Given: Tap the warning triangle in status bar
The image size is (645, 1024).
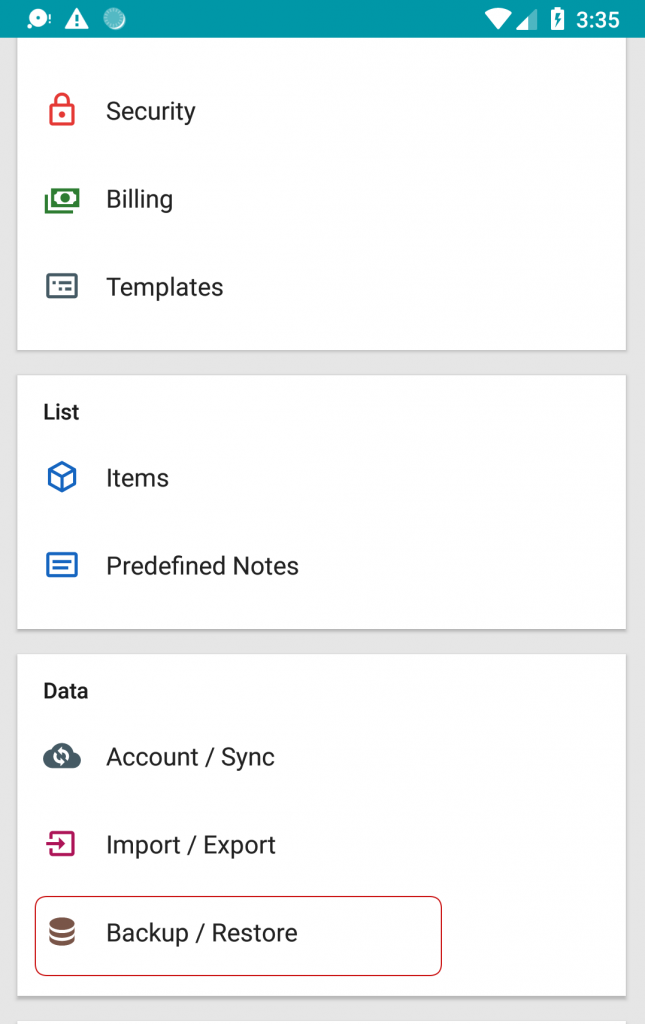Looking at the screenshot, I should tap(76, 19).
